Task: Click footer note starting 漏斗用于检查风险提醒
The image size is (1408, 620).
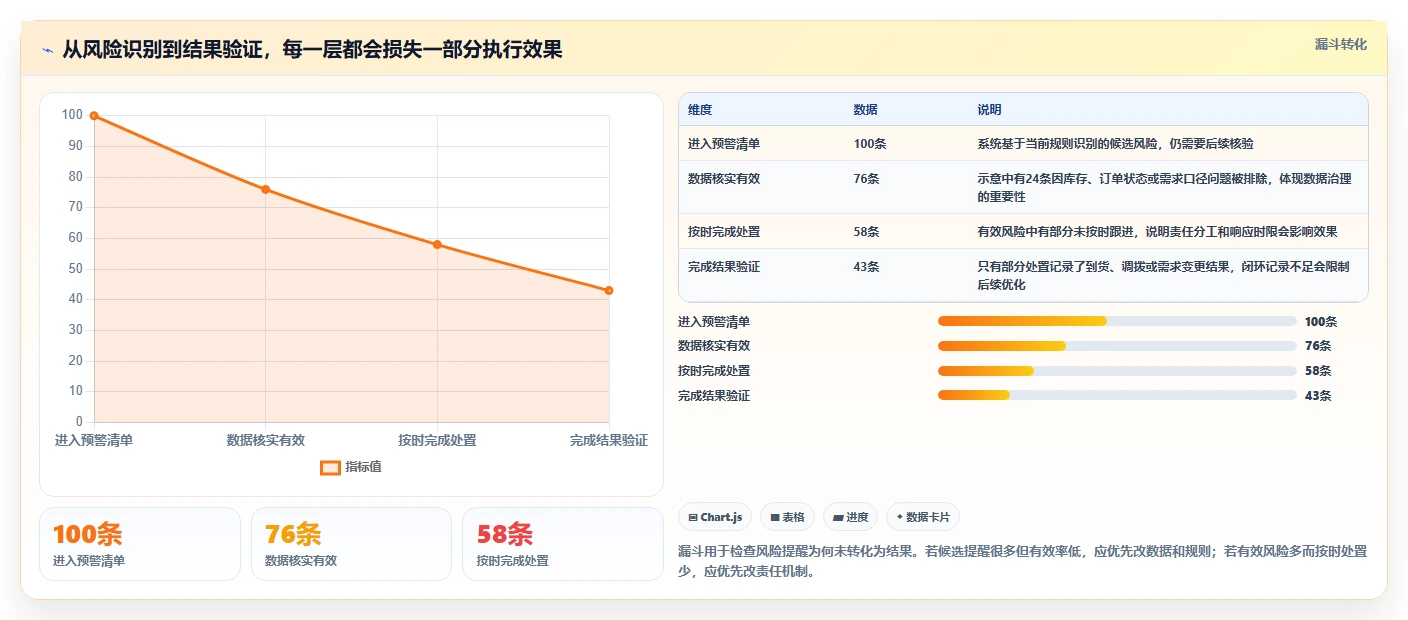Action: (x=1022, y=563)
